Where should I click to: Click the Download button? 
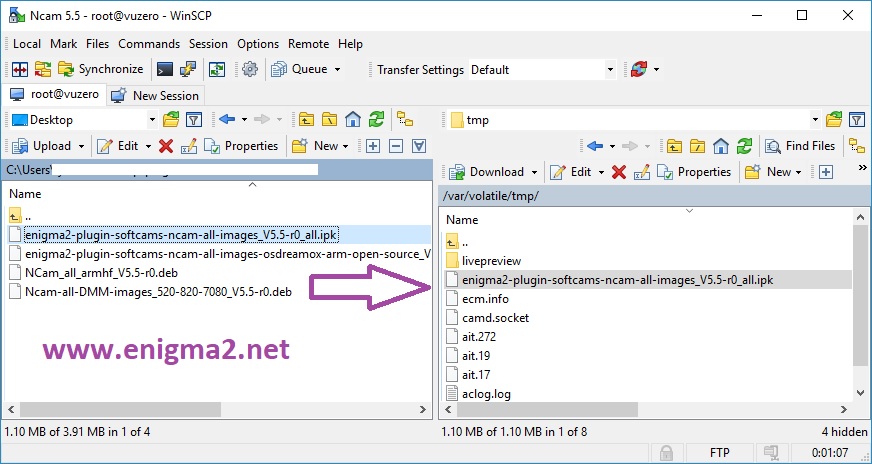tap(486, 172)
